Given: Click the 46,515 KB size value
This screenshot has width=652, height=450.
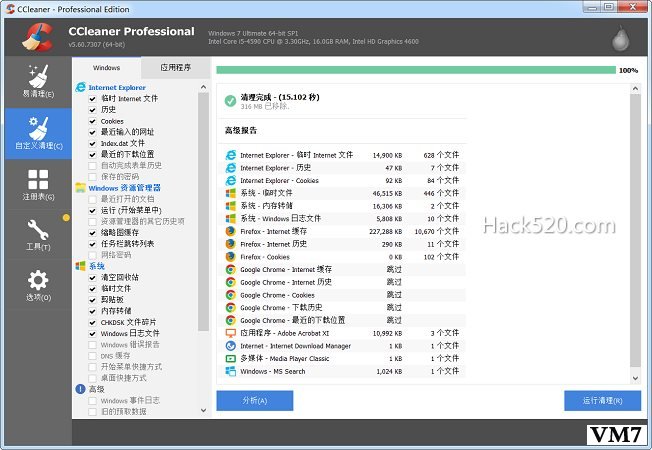Looking at the screenshot, I should coord(387,193).
